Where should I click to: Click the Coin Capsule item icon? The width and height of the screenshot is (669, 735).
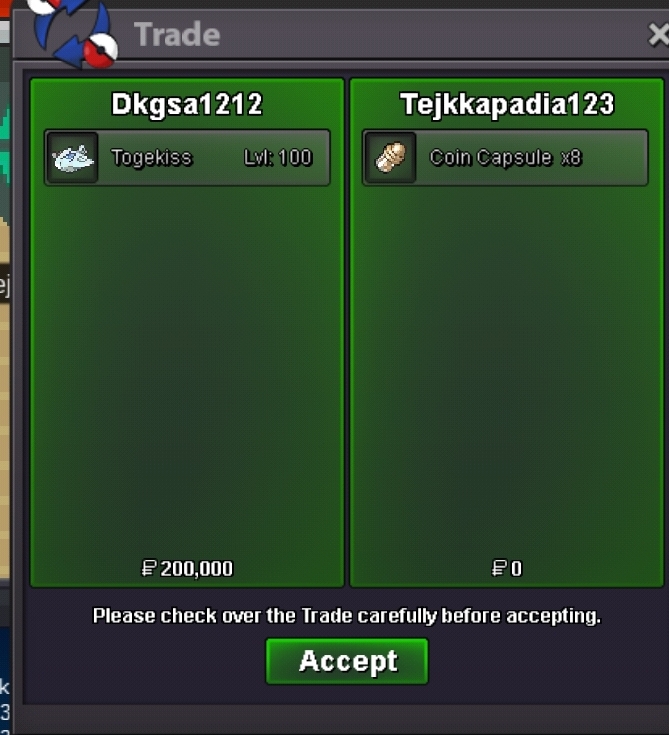click(x=390, y=158)
